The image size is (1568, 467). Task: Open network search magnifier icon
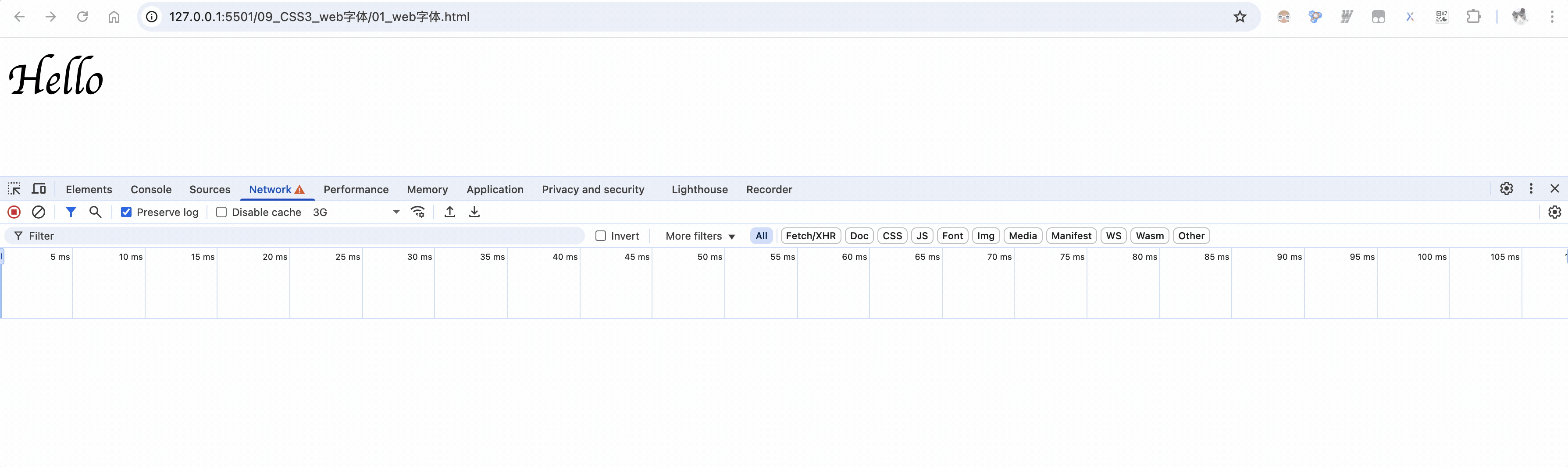(x=95, y=212)
